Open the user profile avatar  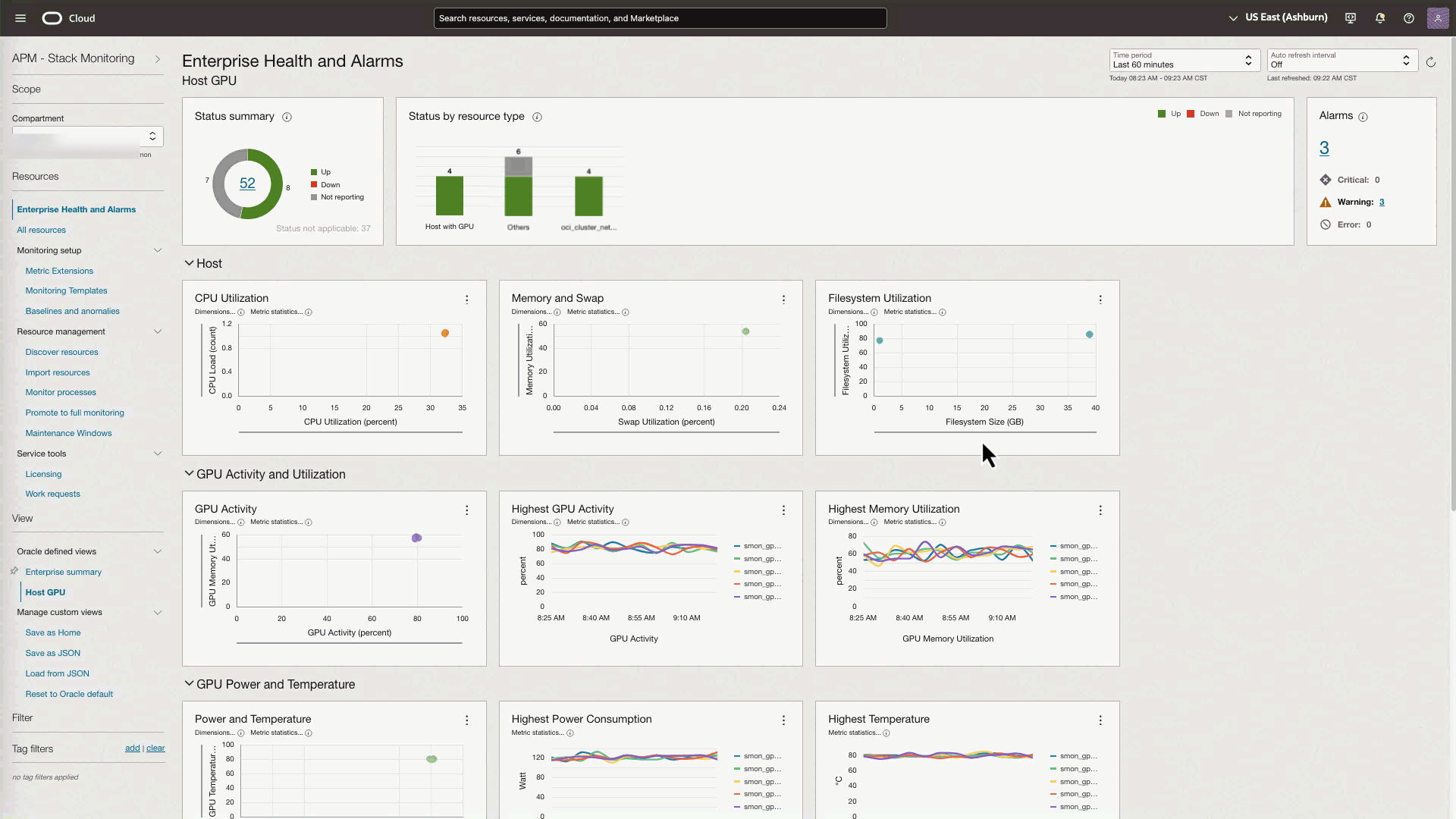tap(1438, 18)
